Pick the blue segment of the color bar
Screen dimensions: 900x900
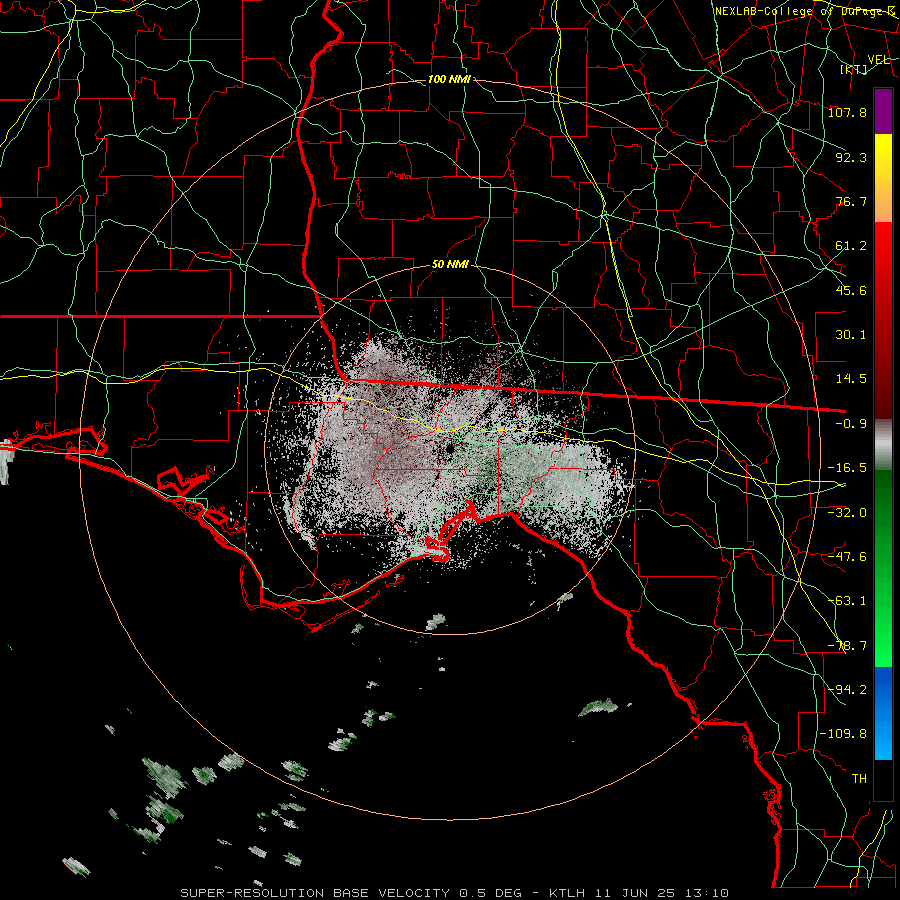[883, 713]
